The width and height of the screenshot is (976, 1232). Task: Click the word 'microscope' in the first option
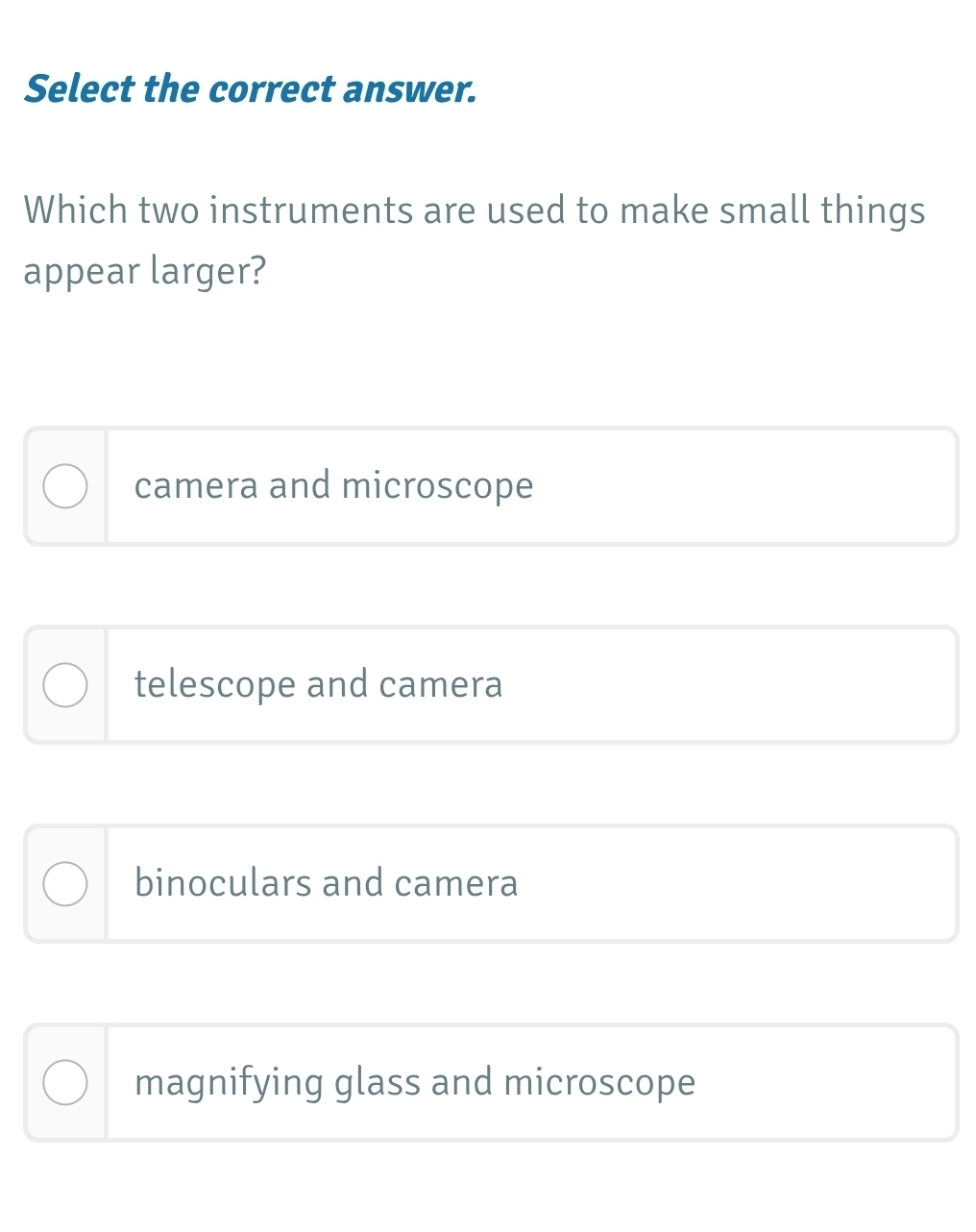coord(437,486)
